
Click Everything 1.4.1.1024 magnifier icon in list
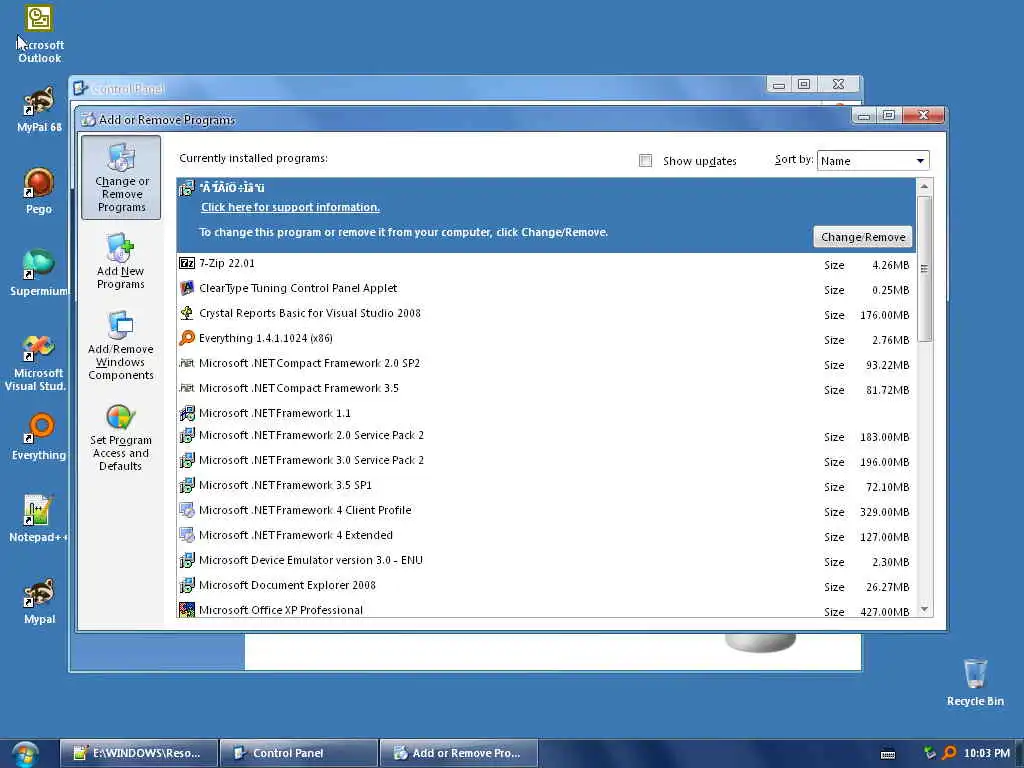click(187, 338)
